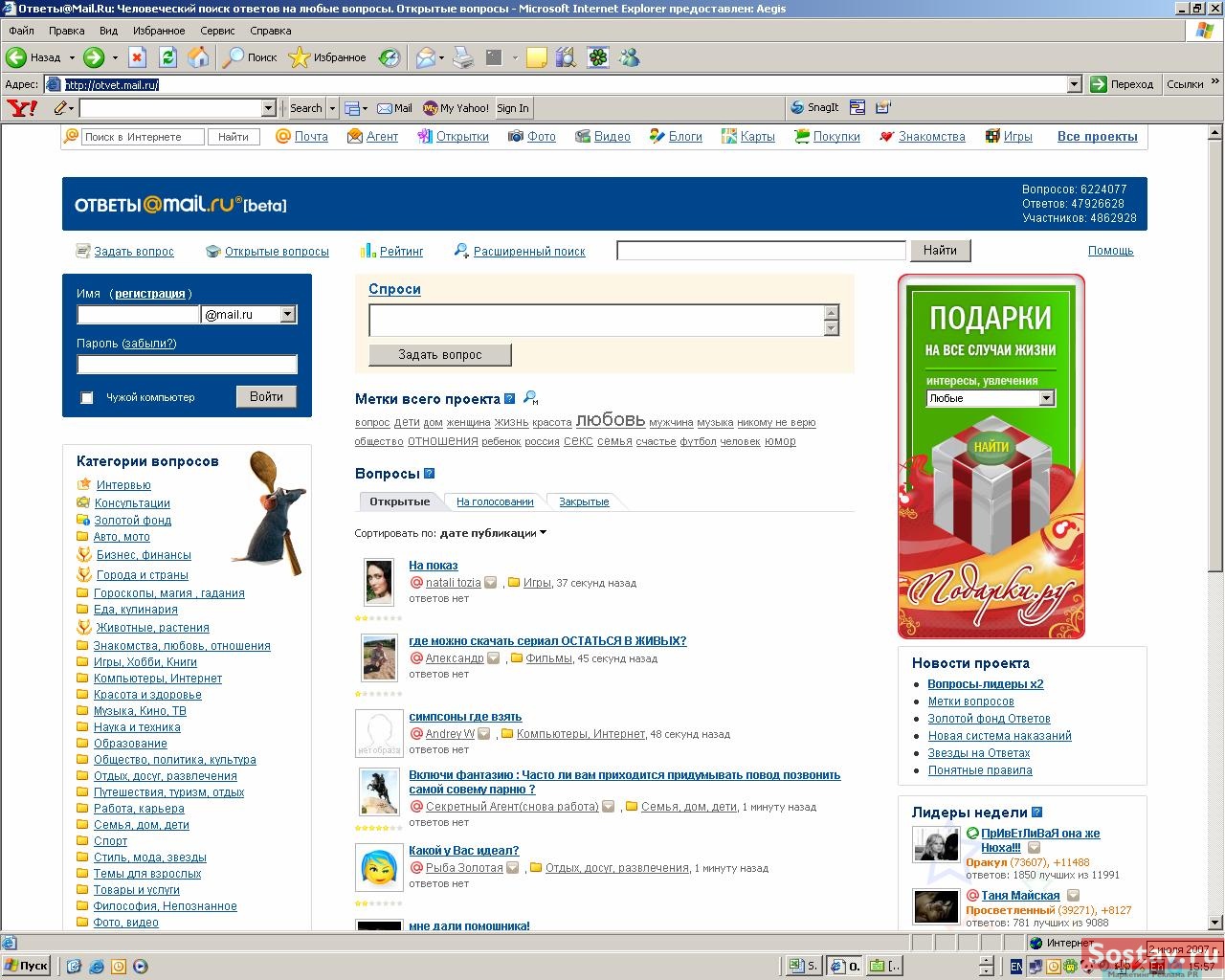1225x980 pixels.
Task: Click the Карты map icon
Action: click(x=729, y=137)
